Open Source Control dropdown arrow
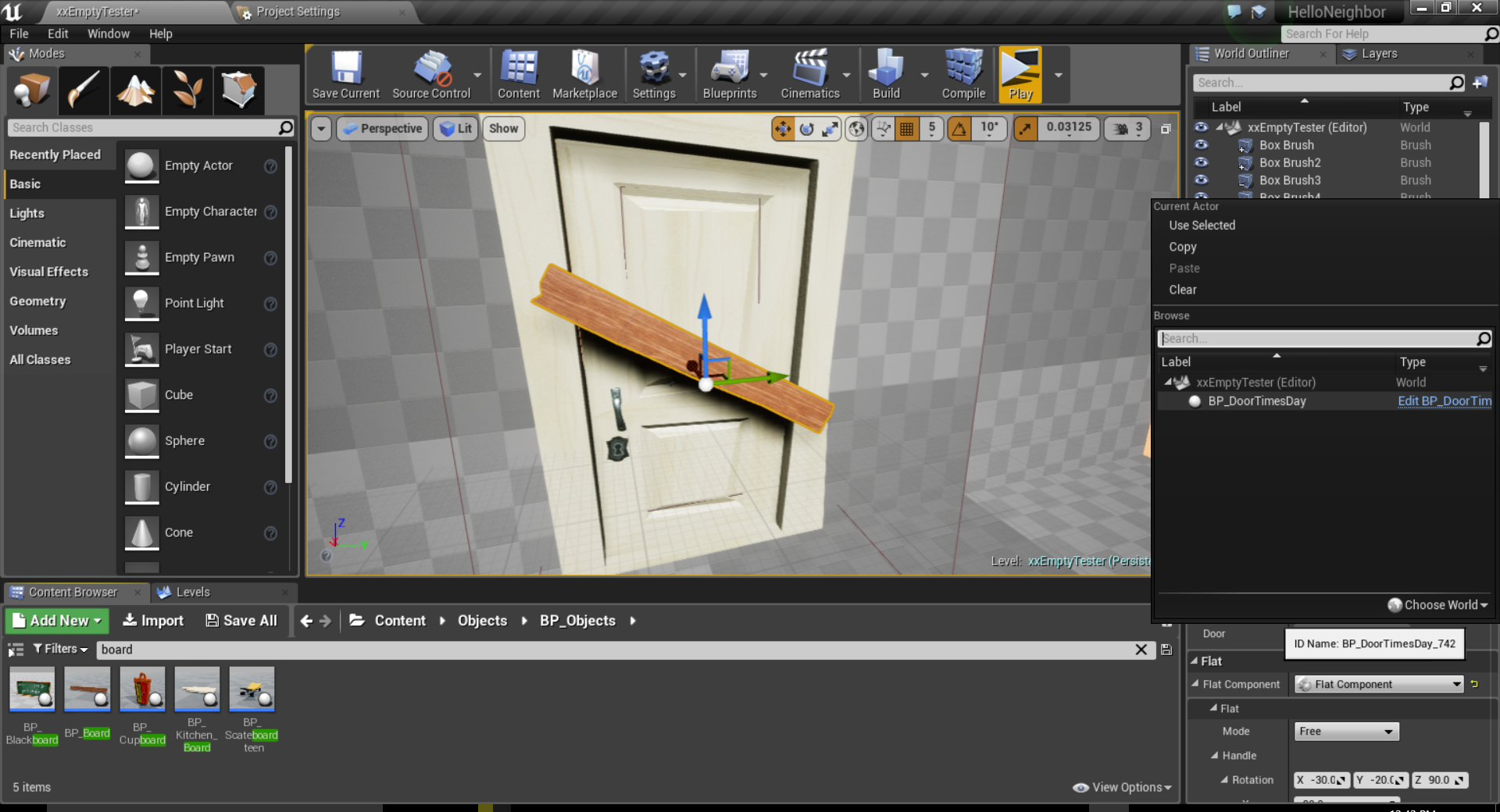Viewport: 1500px width, 812px height. pyautogui.click(x=477, y=75)
